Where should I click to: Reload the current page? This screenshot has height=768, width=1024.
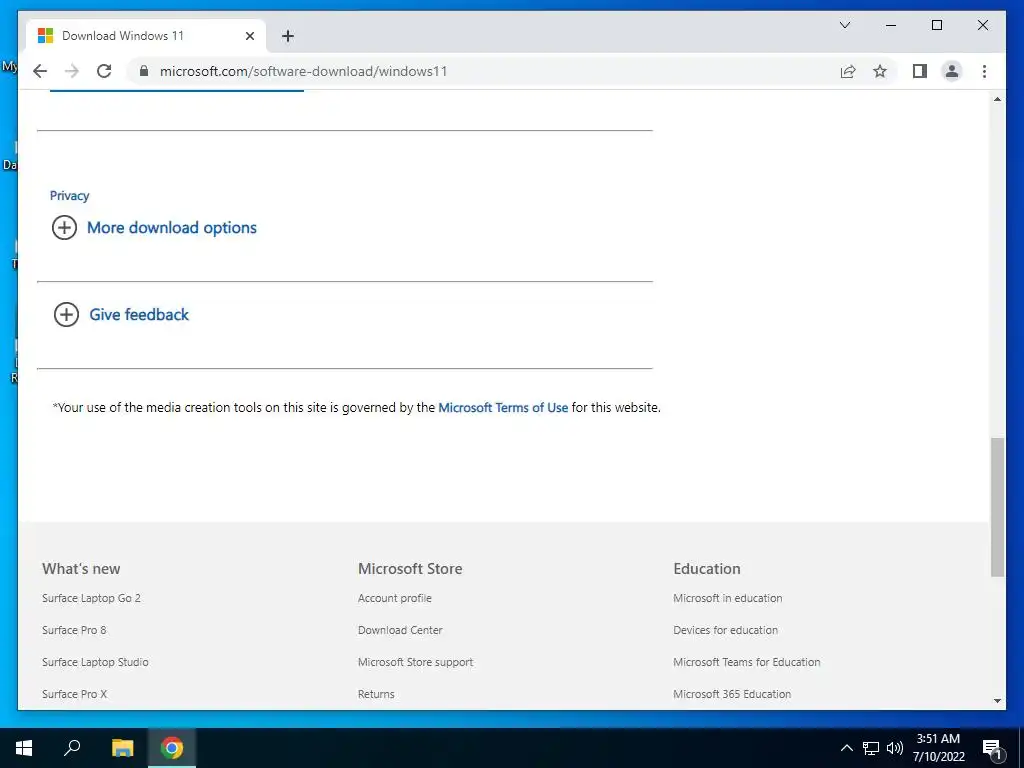[x=104, y=71]
